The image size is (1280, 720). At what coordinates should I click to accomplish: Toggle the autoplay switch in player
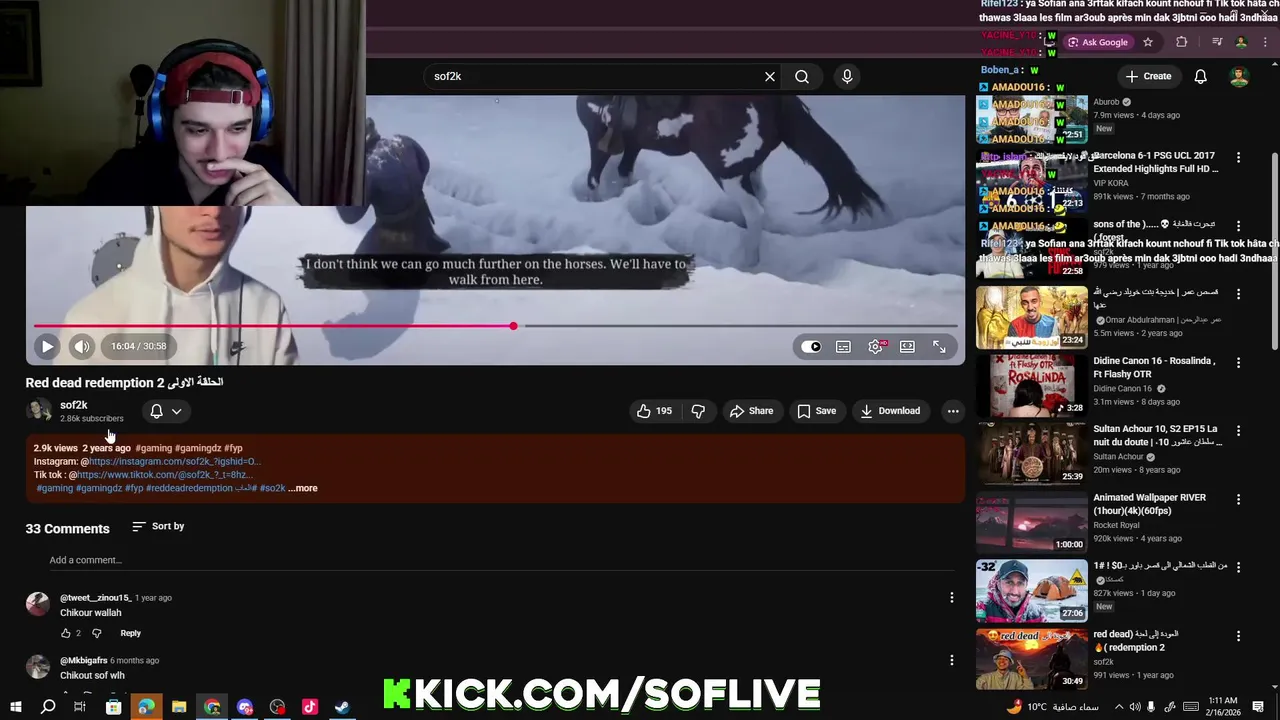[811, 347]
